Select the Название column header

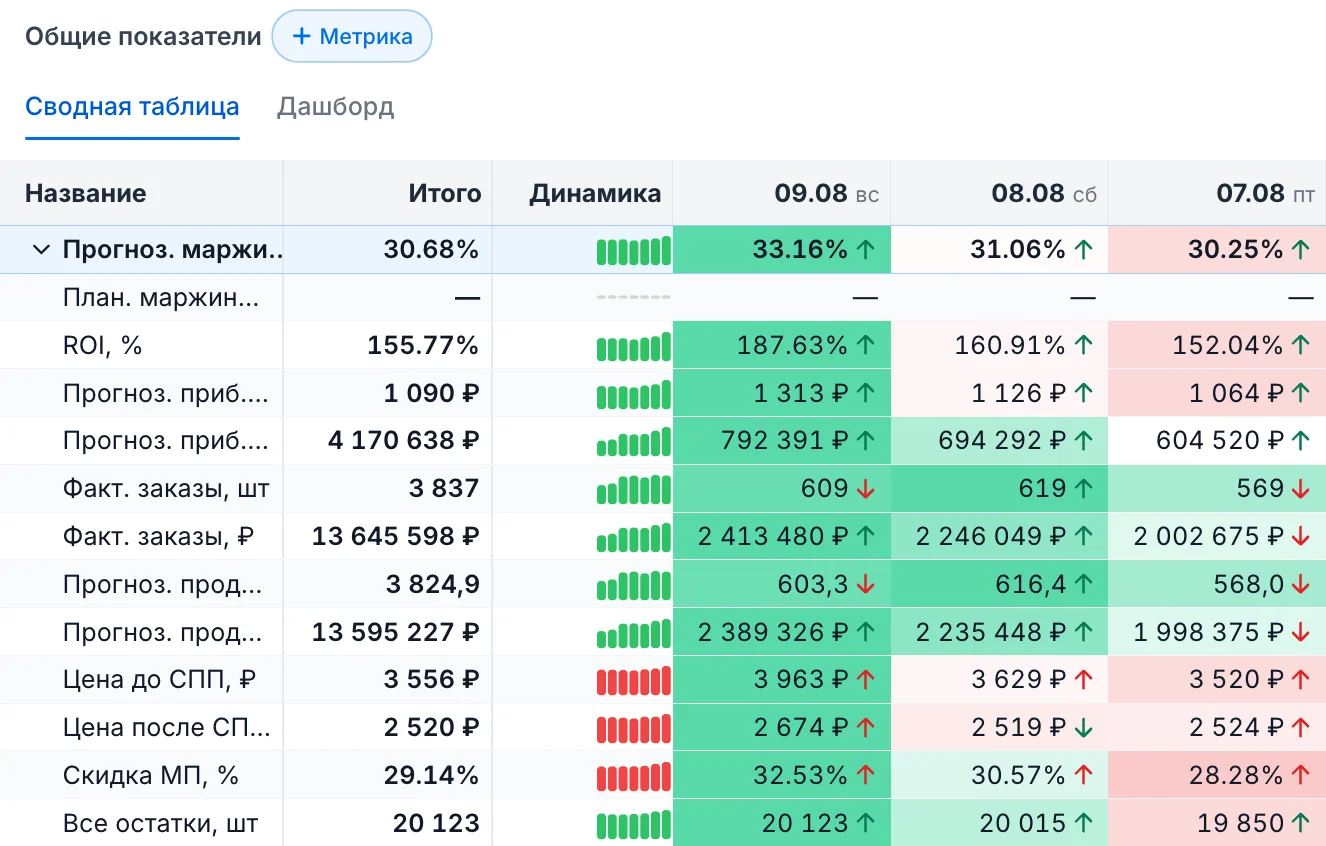pyautogui.click(x=141, y=193)
